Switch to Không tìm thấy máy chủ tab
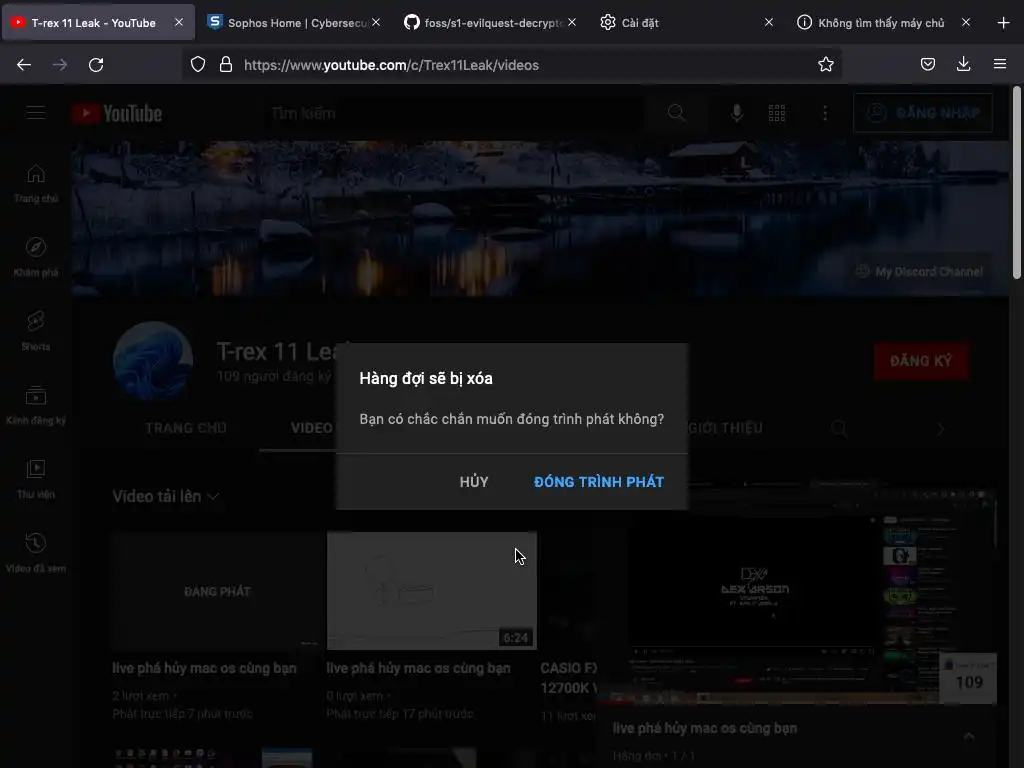Viewport: 1024px width, 768px height. (x=881, y=23)
